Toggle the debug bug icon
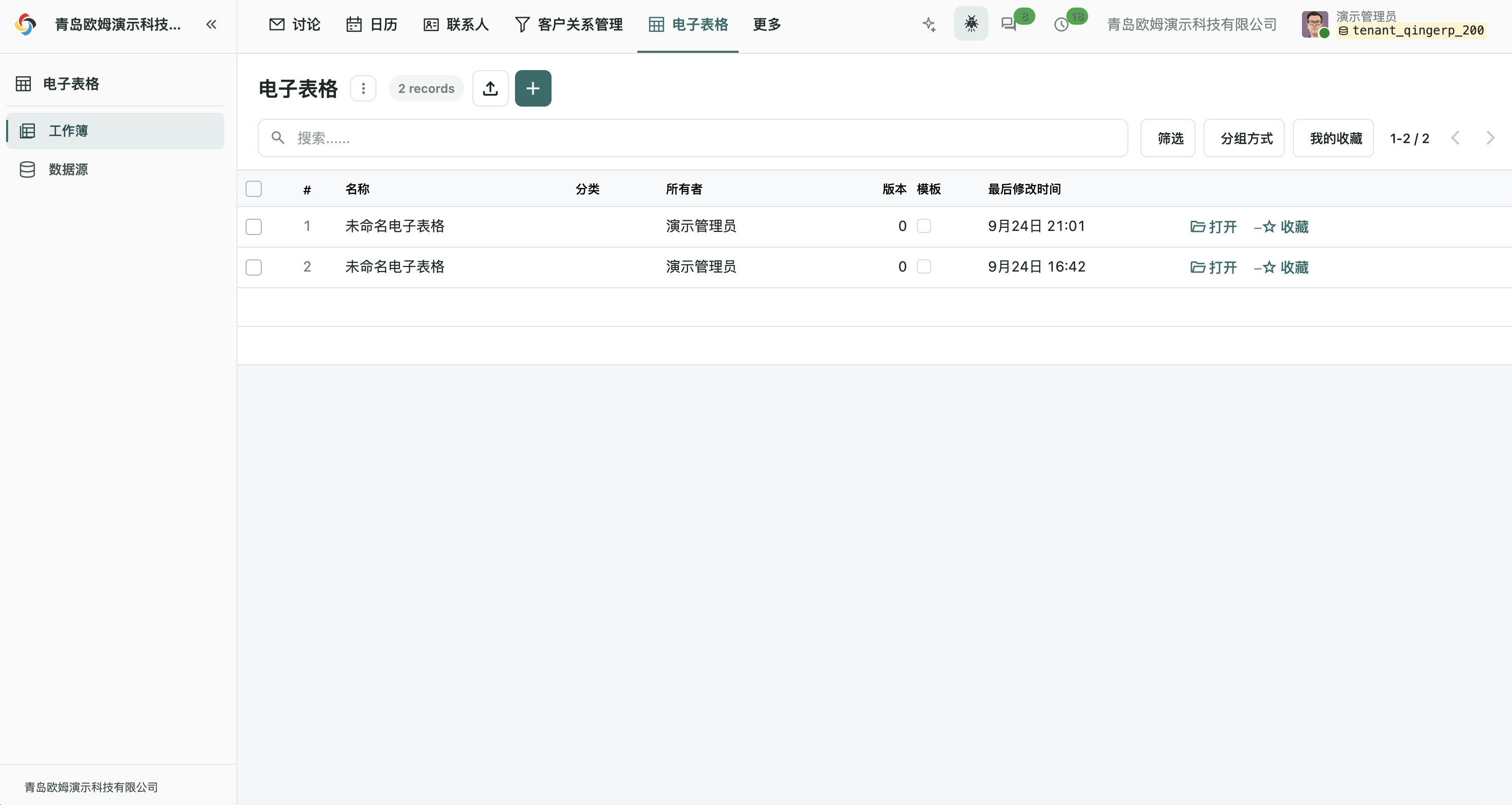1512x805 pixels. [971, 23]
